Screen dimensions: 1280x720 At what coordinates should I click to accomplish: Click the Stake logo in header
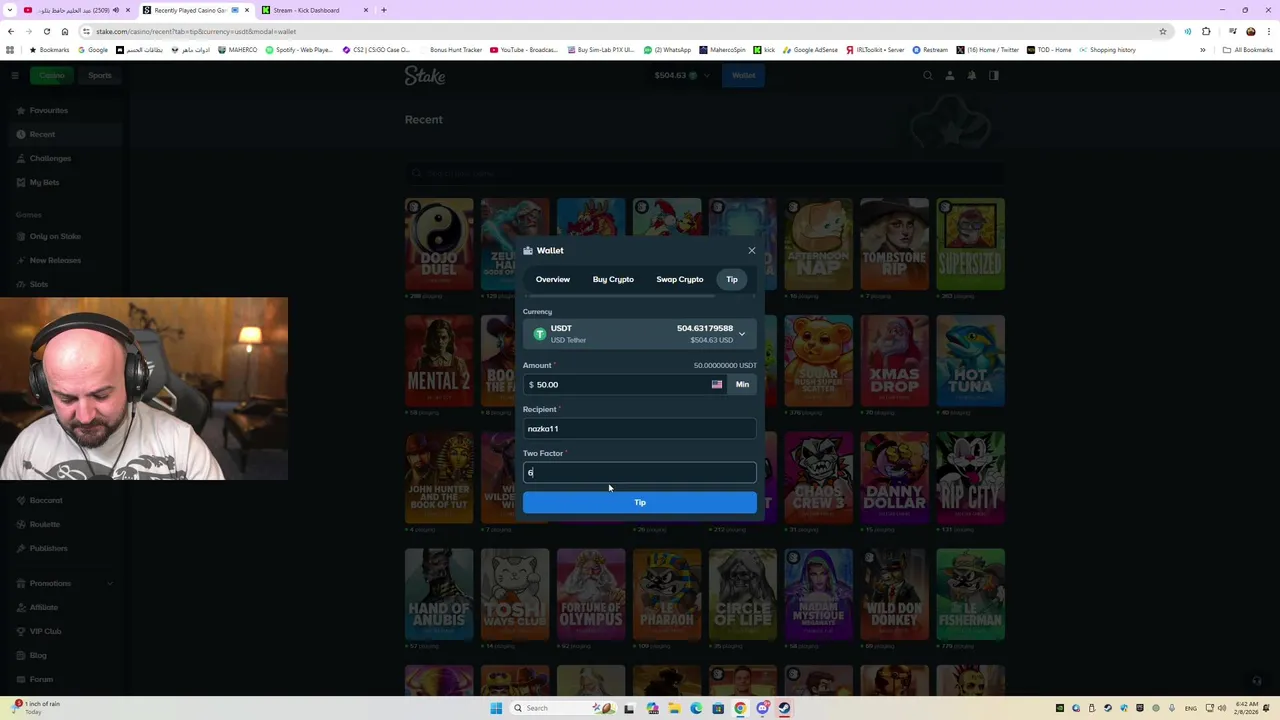coord(425,75)
